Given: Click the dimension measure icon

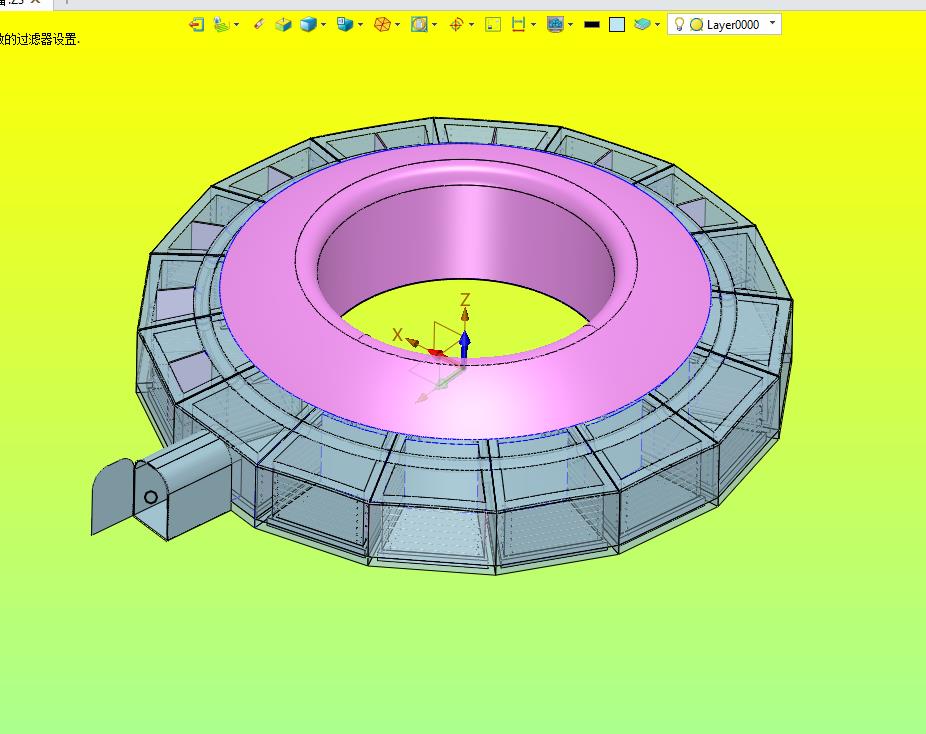Looking at the screenshot, I should pyautogui.click(x=518, y=25).
